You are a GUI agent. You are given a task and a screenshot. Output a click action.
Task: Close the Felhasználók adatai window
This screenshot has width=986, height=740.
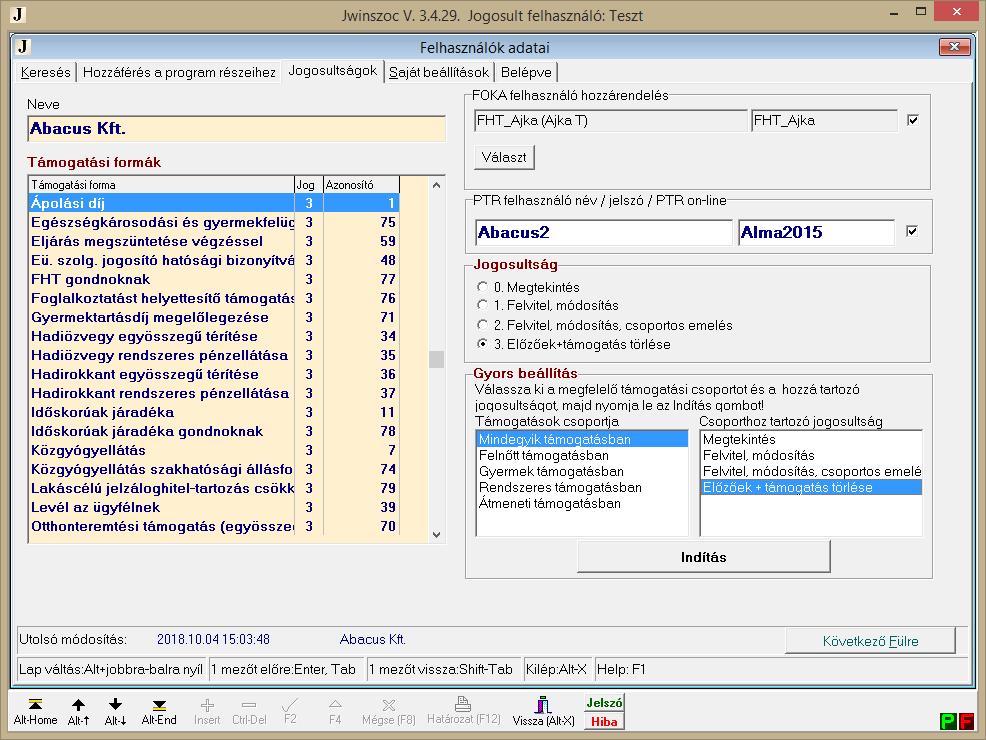point(954,47)
